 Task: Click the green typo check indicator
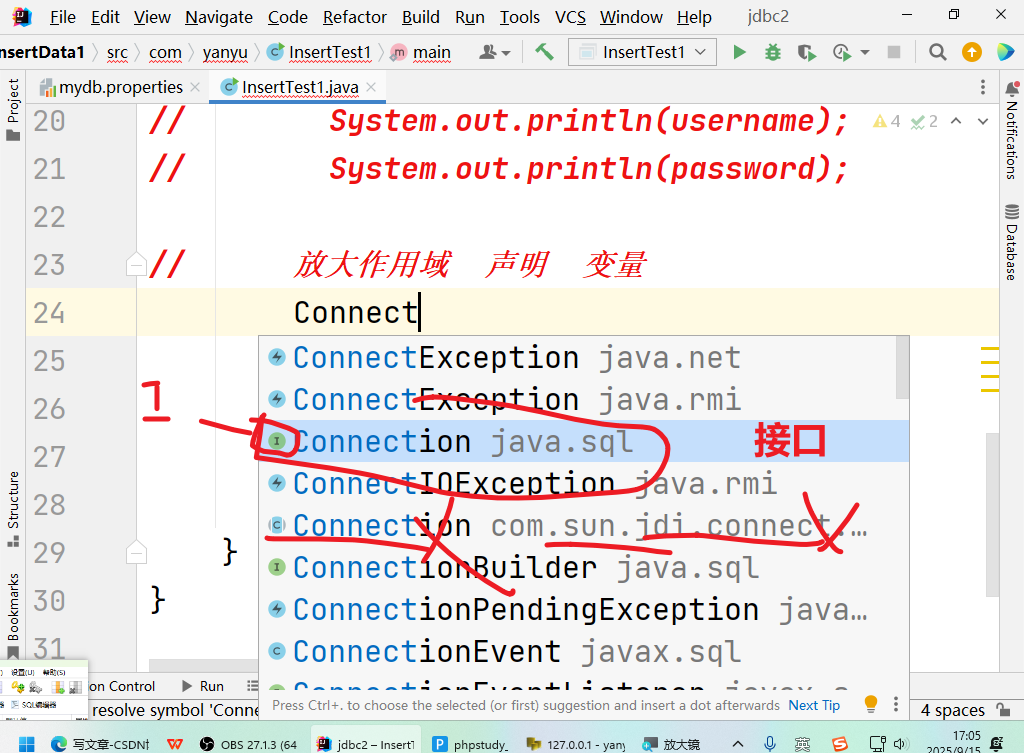click(x=924, y=121)
